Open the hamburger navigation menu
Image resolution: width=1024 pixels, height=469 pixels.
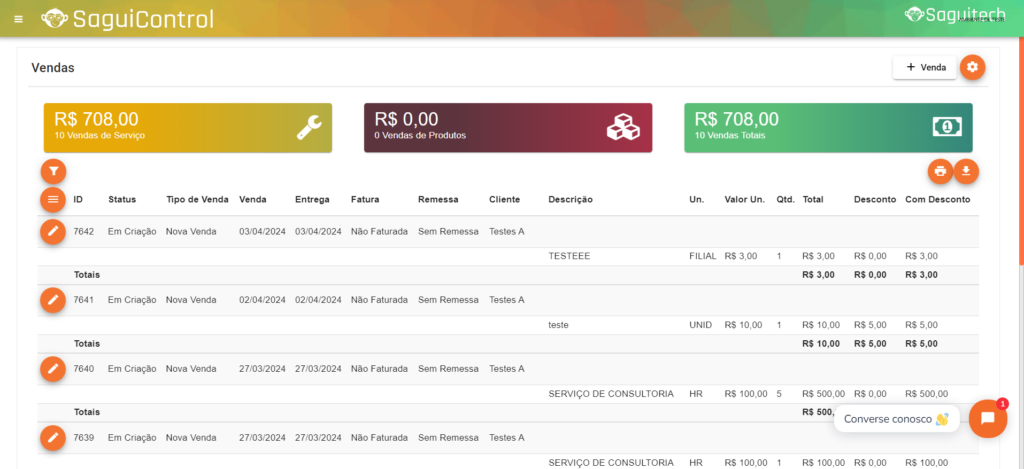tap(19, 19)
